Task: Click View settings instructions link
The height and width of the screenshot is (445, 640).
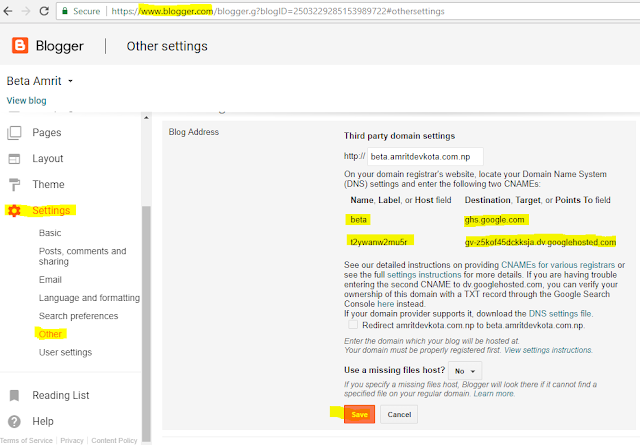Action: (548, 350)
